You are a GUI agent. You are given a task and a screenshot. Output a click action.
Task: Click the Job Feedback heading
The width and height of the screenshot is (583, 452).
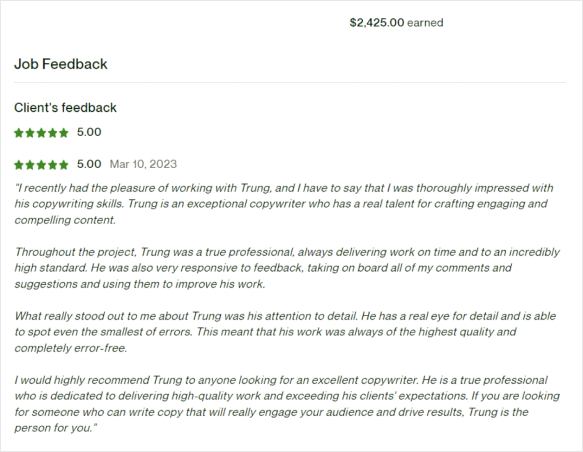pyautogui.click(x=61, y=64)
